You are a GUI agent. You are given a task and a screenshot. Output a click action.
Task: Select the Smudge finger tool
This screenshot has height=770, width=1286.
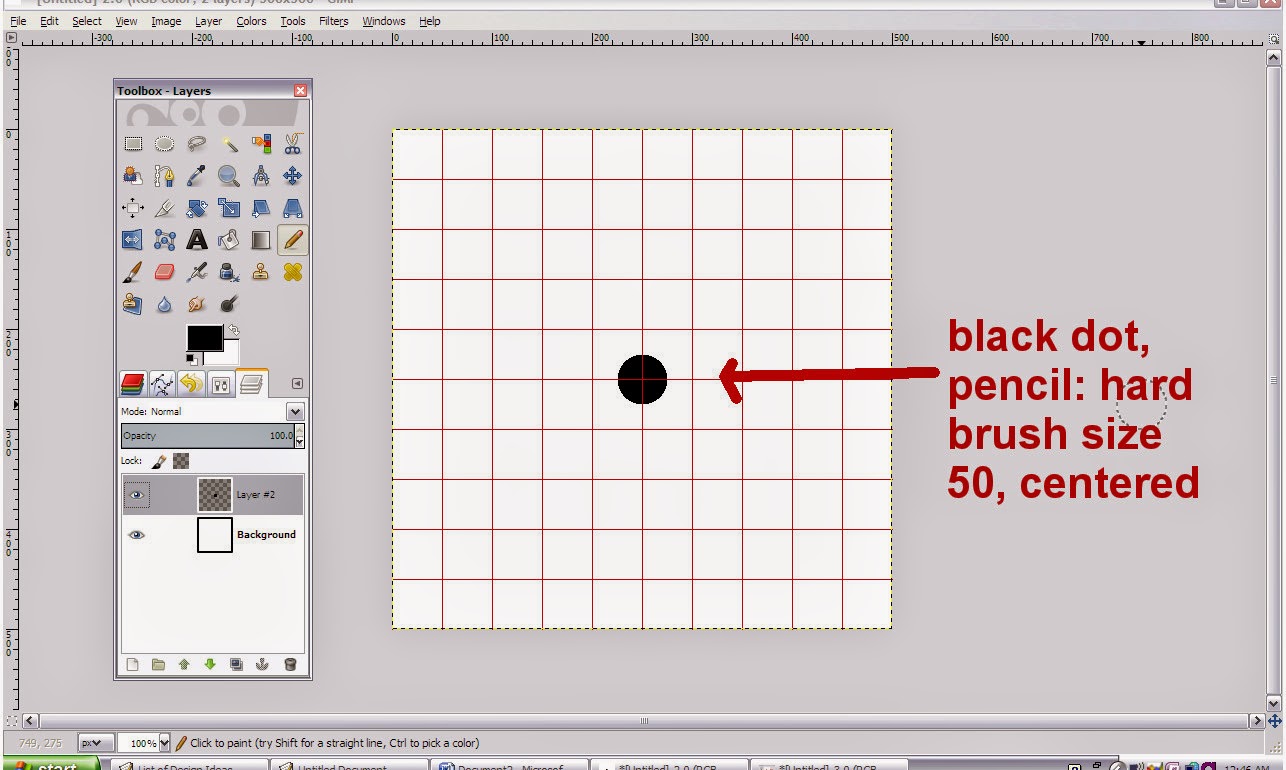[x=197, y=303]
